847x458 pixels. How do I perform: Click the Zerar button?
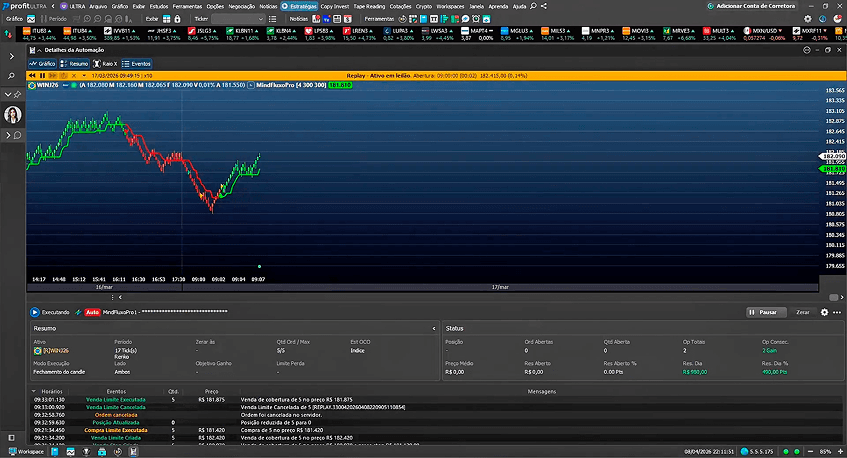(803, 312)
